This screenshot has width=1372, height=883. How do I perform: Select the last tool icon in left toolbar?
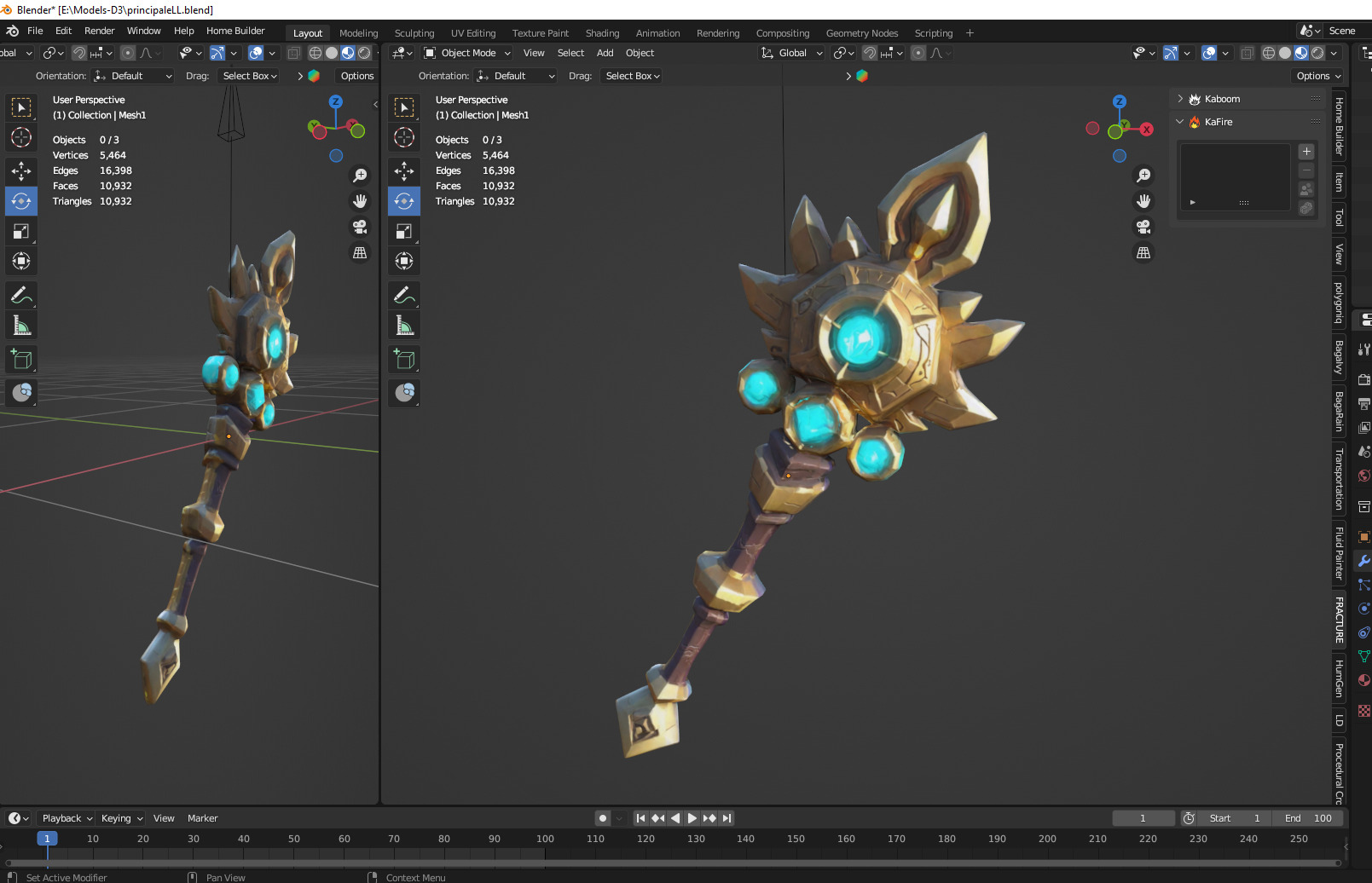tap(21, 393)
